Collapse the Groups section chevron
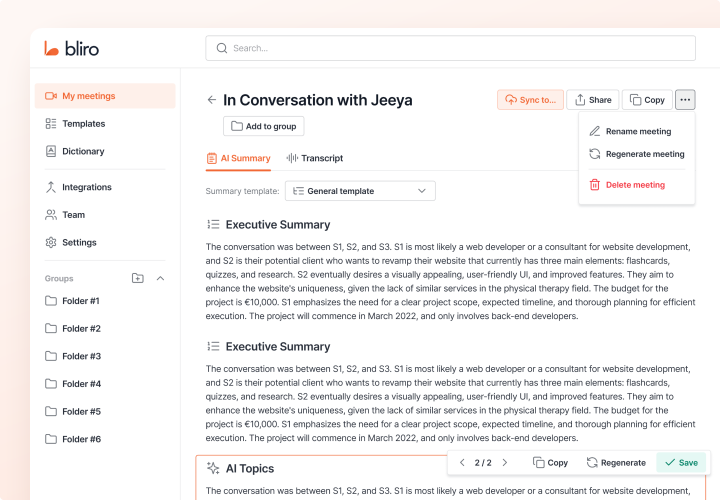 point(160,278)
